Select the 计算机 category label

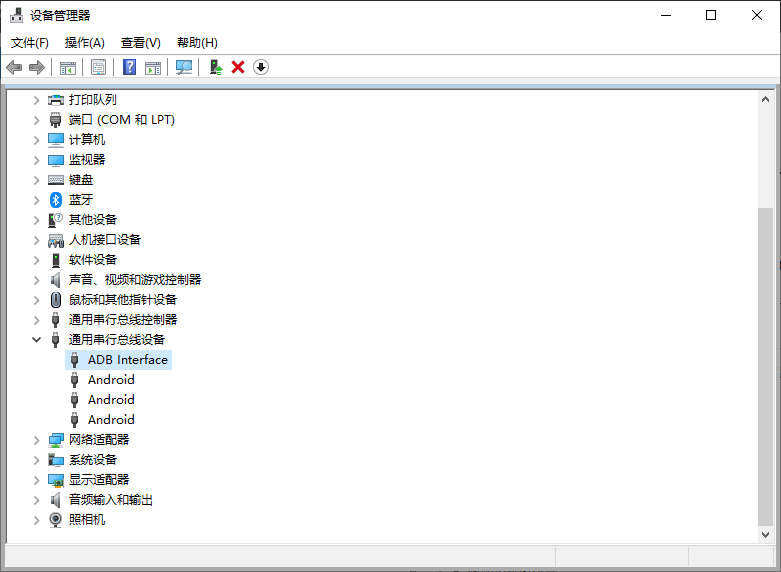(87, 140)
